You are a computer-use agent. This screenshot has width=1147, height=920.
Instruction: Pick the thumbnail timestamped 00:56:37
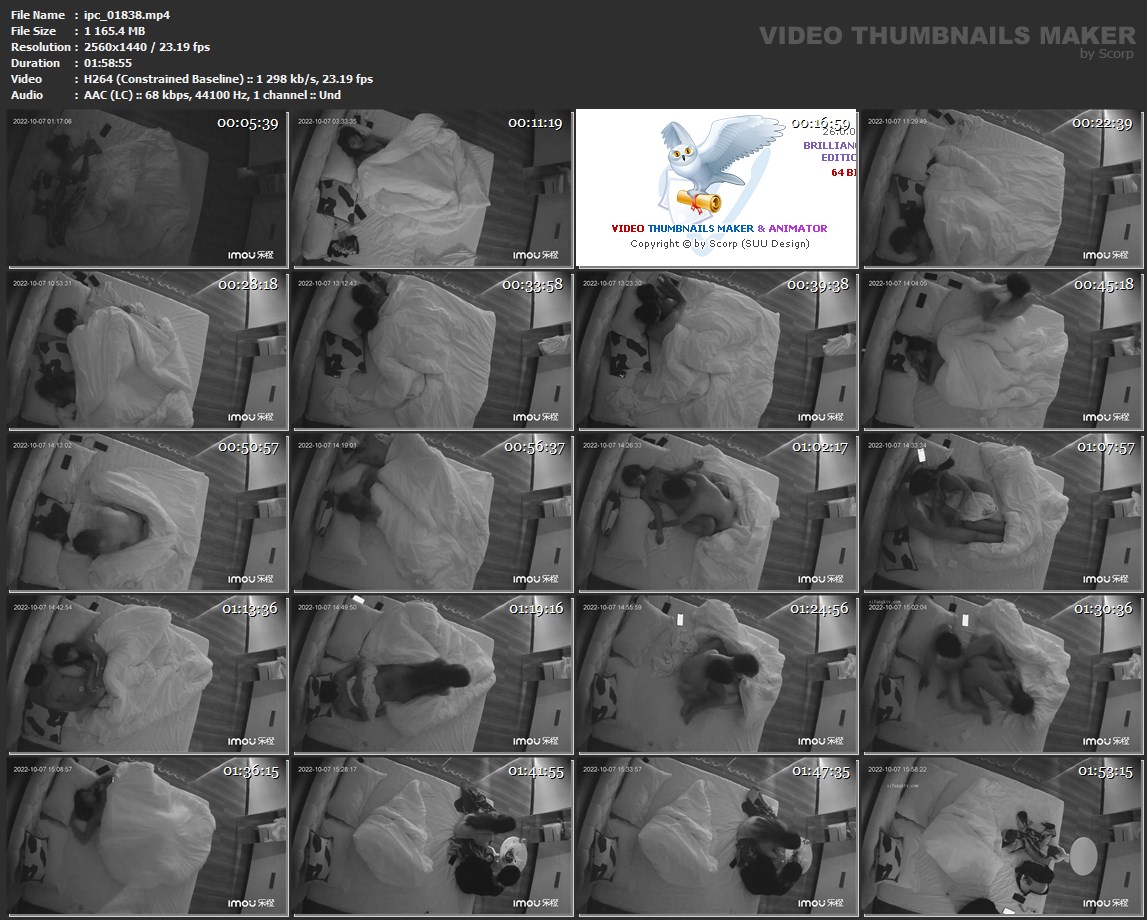point(432,512)
